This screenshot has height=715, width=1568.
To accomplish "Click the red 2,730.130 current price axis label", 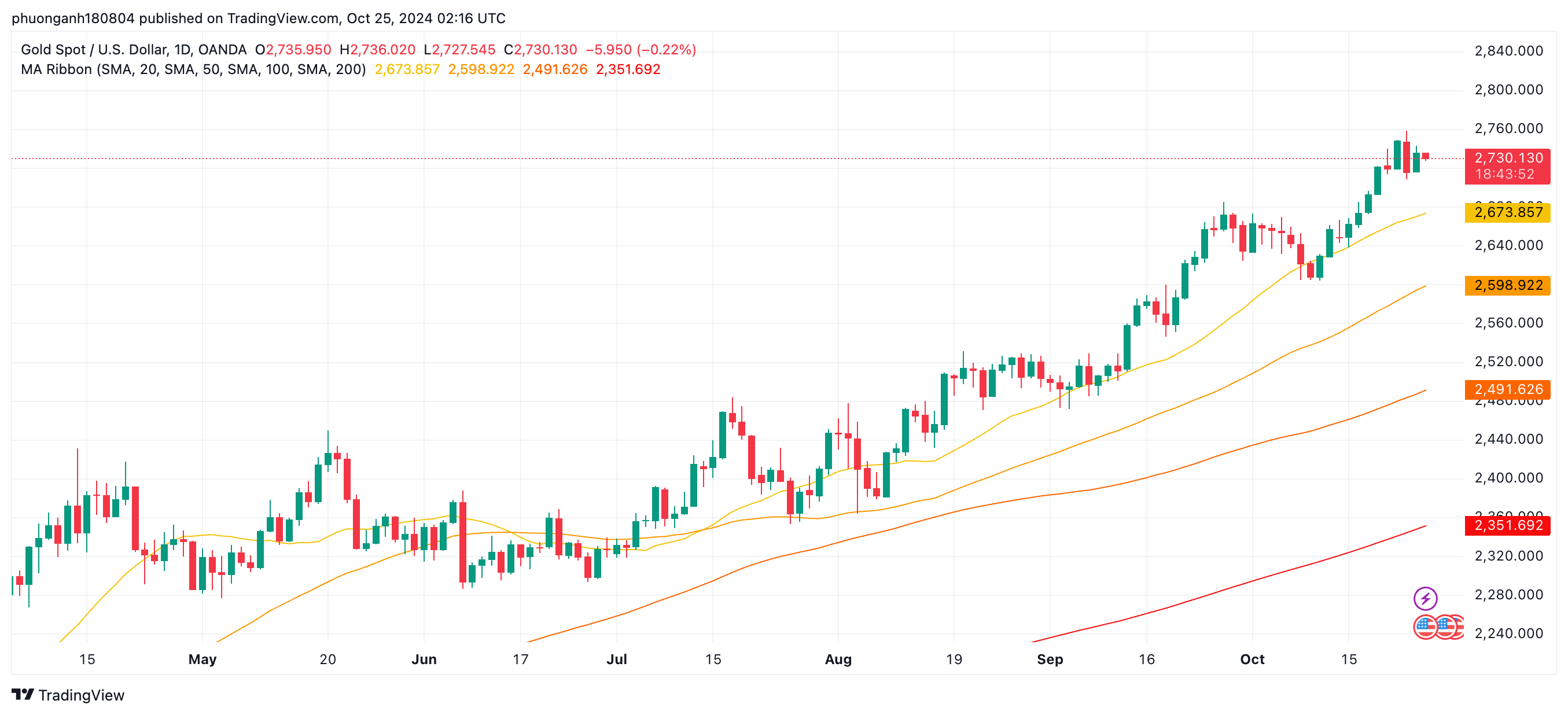I will [x=1508, y=158].
